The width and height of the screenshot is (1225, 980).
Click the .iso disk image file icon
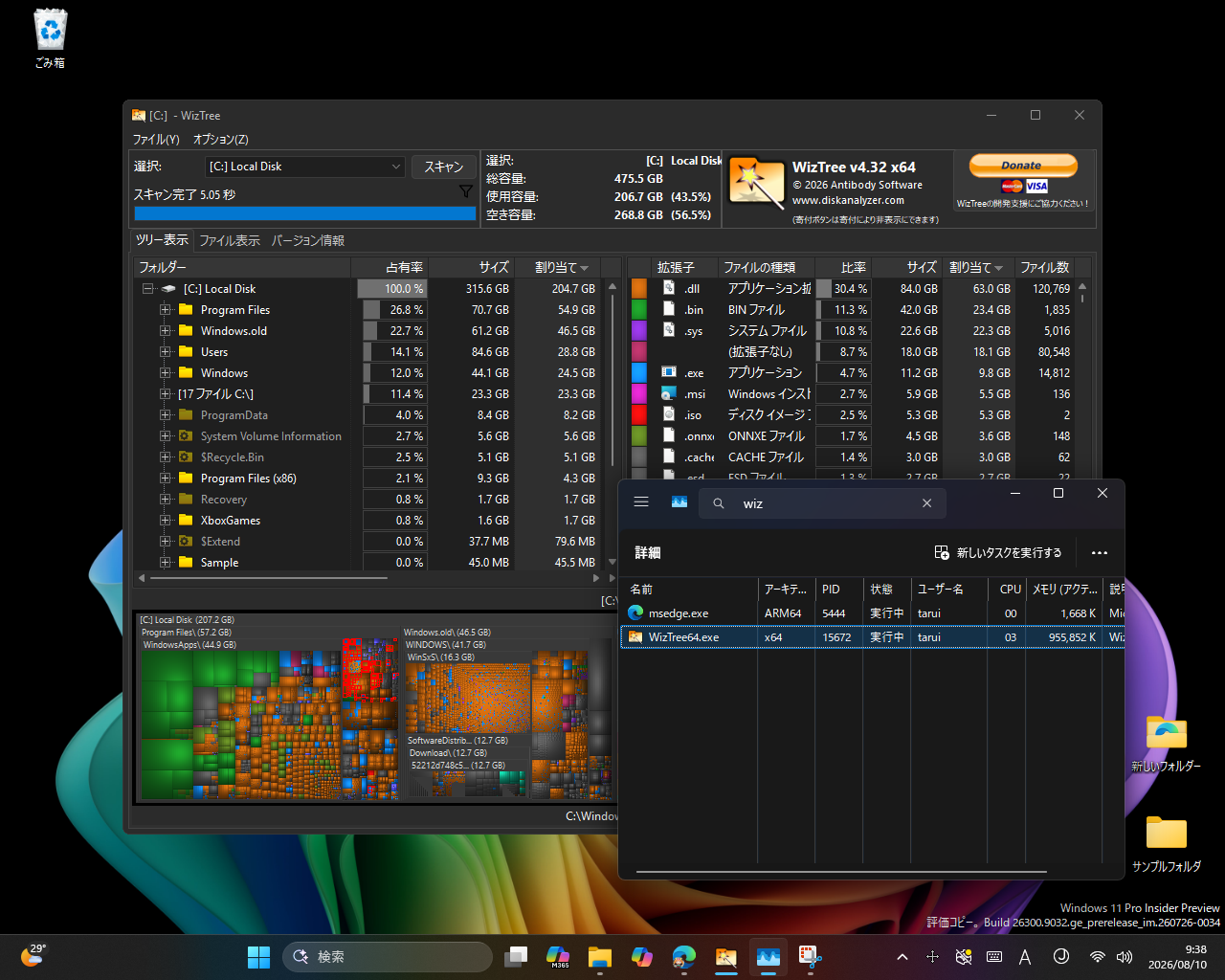click(x=669, y=414)
